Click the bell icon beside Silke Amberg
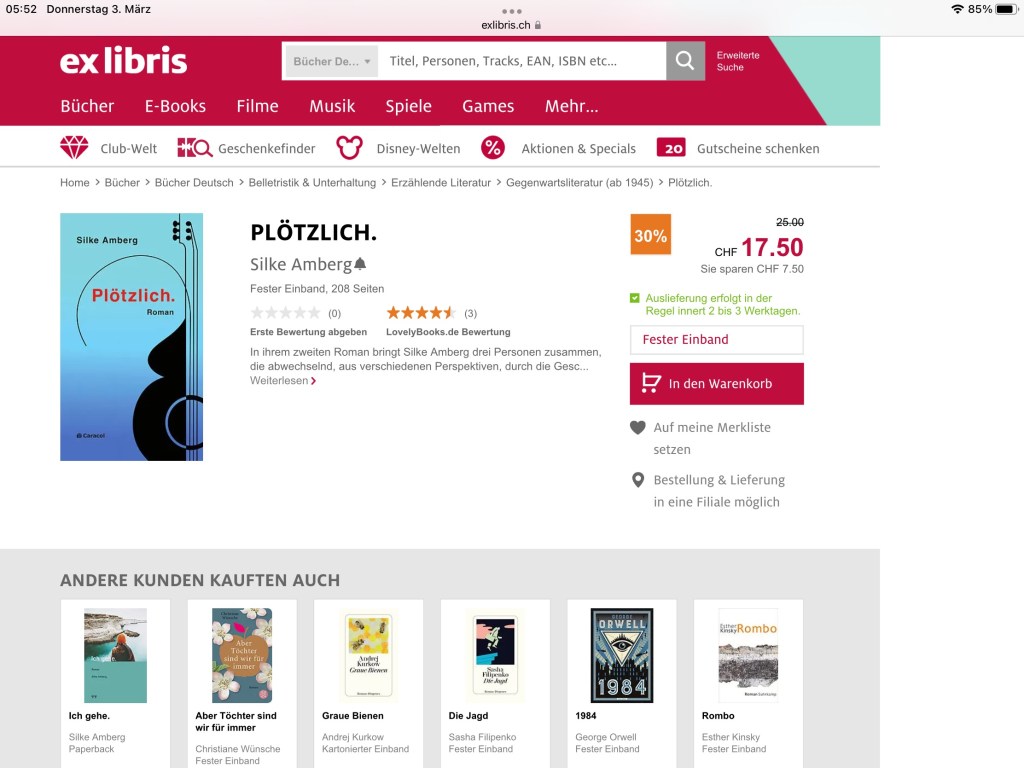This screenshot has height=768, width=1024. (x=360, y=264)
